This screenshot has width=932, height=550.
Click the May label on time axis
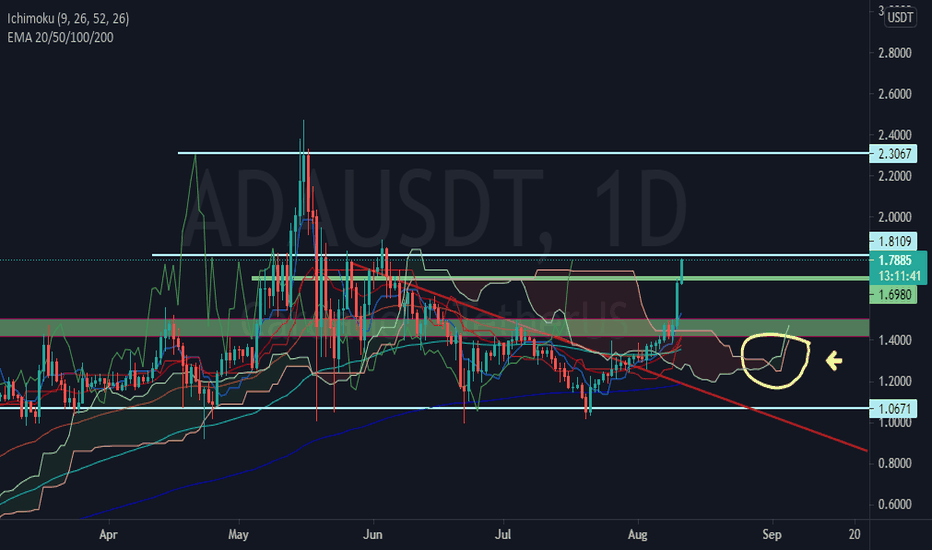(x=238, y=535)
